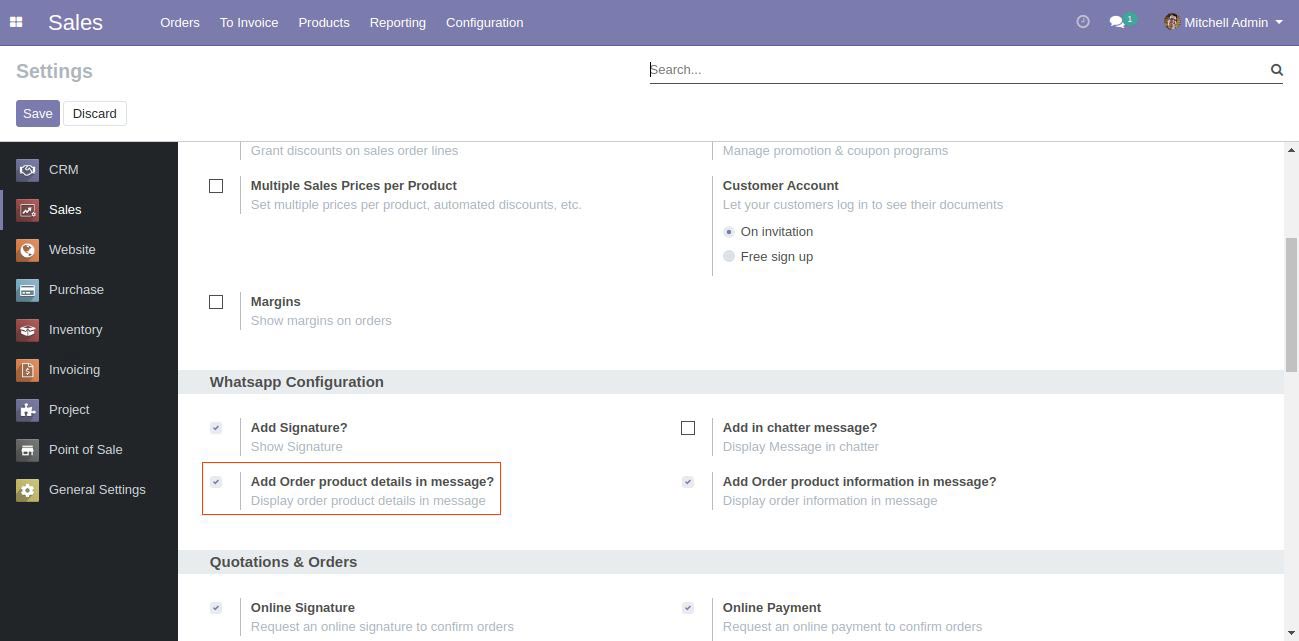Open the apps grid menu icon
The height and width of the screenshot is (641, 1299).
[16, 22]
